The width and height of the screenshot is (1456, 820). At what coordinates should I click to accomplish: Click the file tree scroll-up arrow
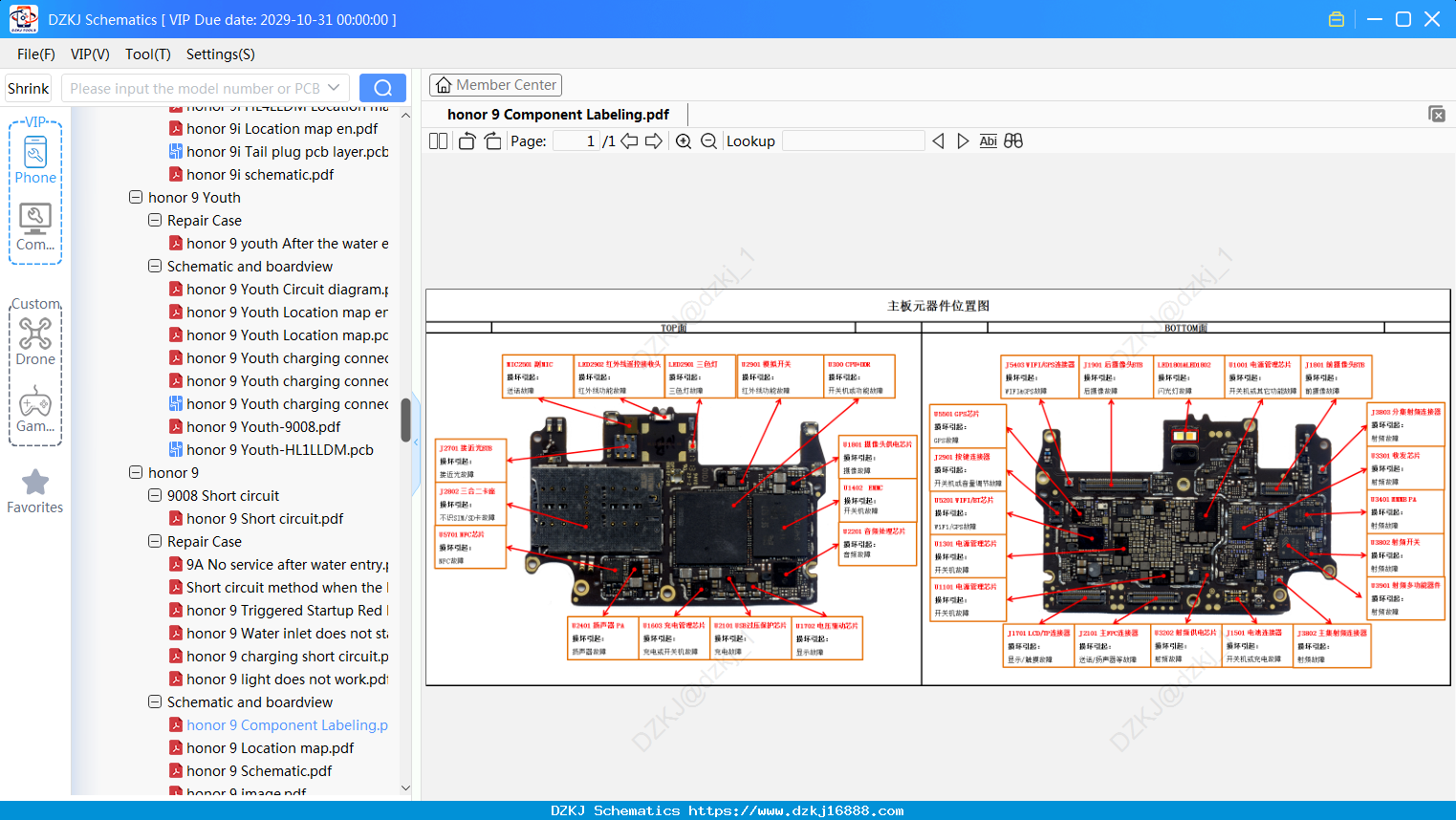(x=405, y=115)
